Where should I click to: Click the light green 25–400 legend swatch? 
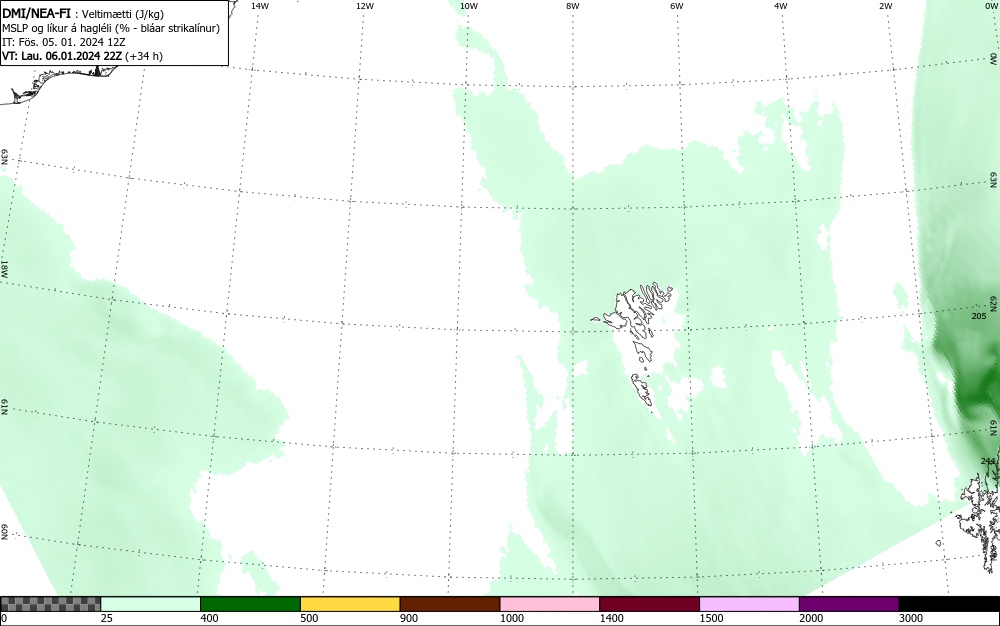point(151,604)
